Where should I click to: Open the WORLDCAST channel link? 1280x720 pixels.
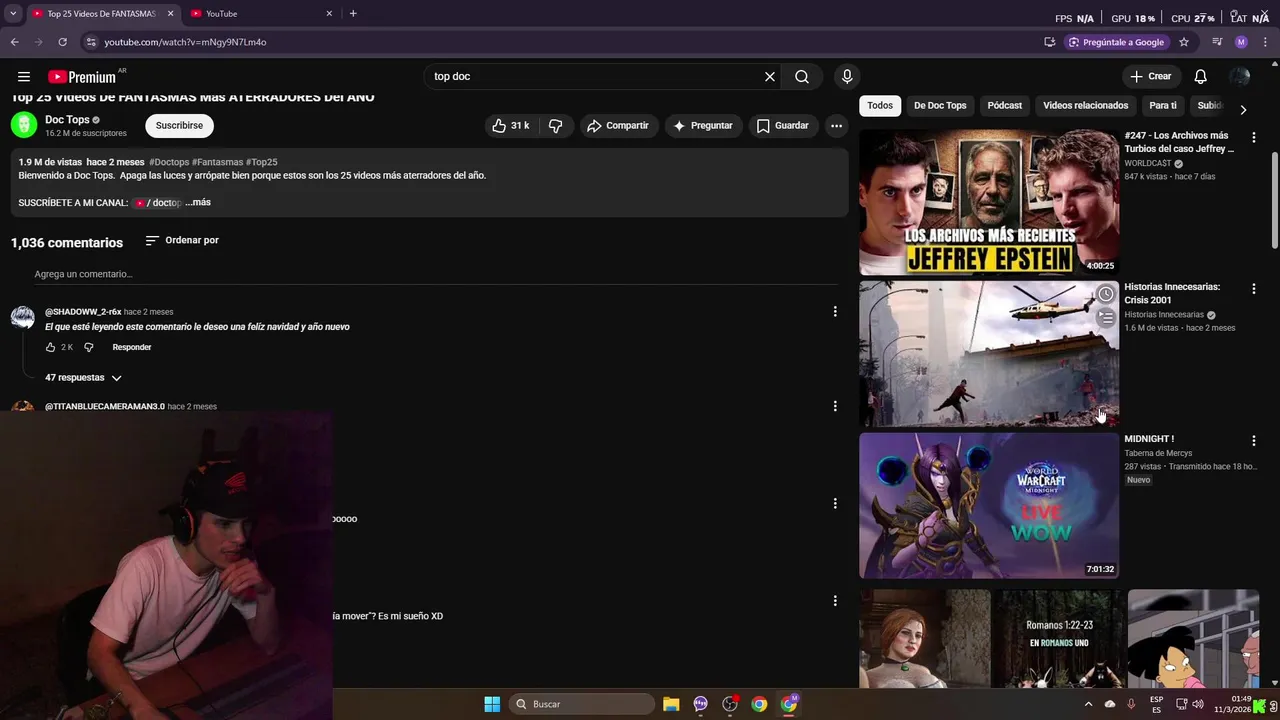coord(1148,163)
